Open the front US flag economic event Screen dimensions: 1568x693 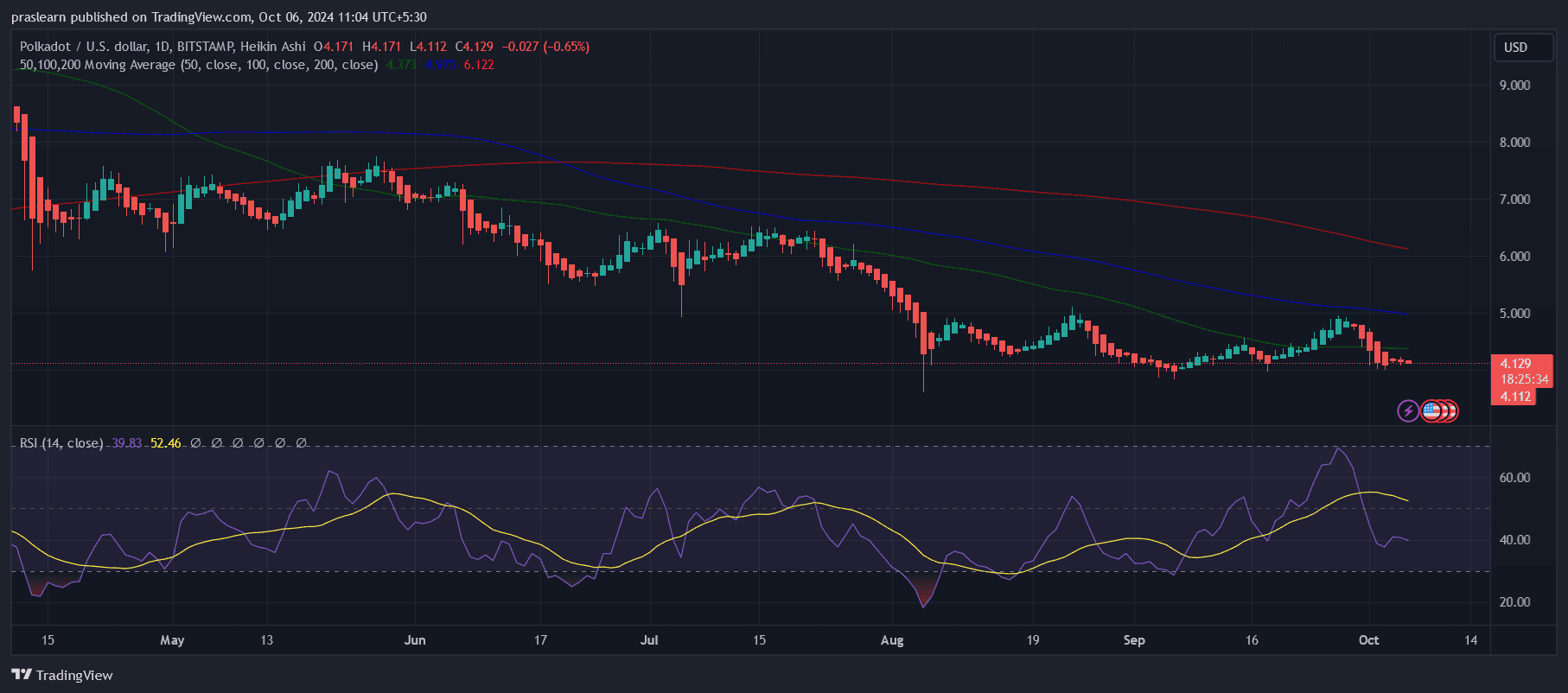click(1431, 411)
